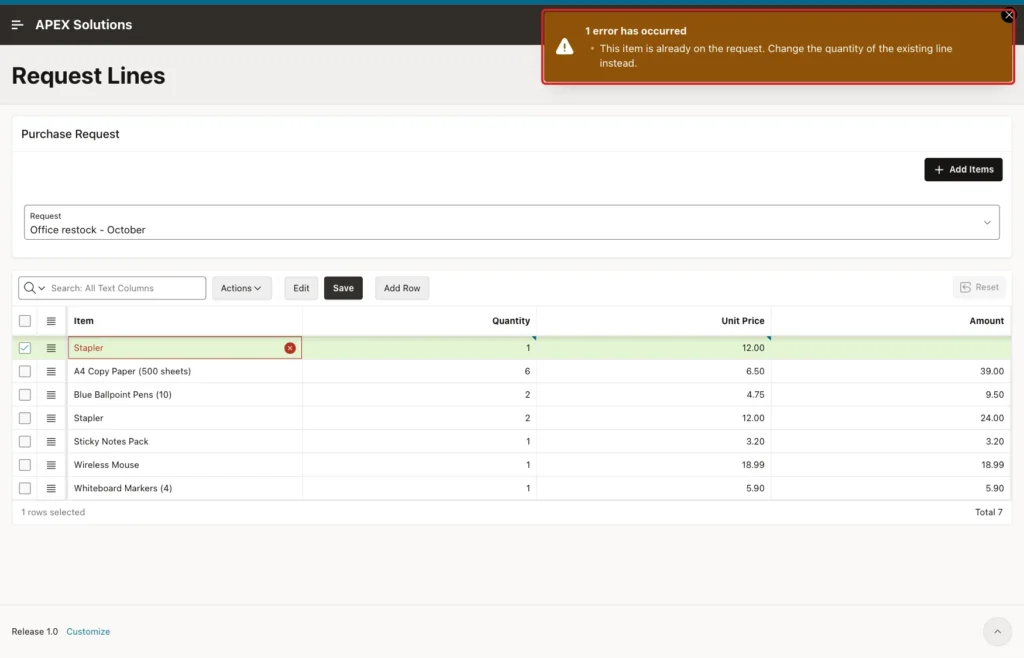
Task: Open row actions menu for the Stapler row with quantity 2
Action: [51, 418]
